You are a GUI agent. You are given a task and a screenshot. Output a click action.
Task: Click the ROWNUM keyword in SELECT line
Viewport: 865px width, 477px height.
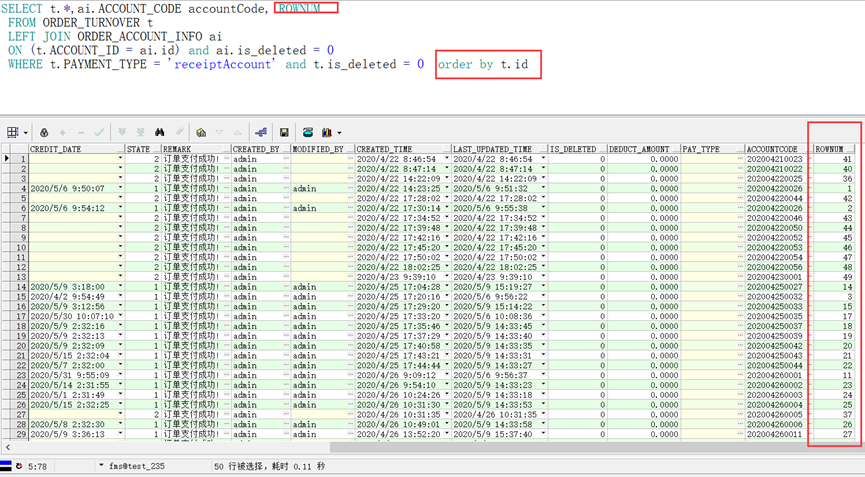pos(300,8)
